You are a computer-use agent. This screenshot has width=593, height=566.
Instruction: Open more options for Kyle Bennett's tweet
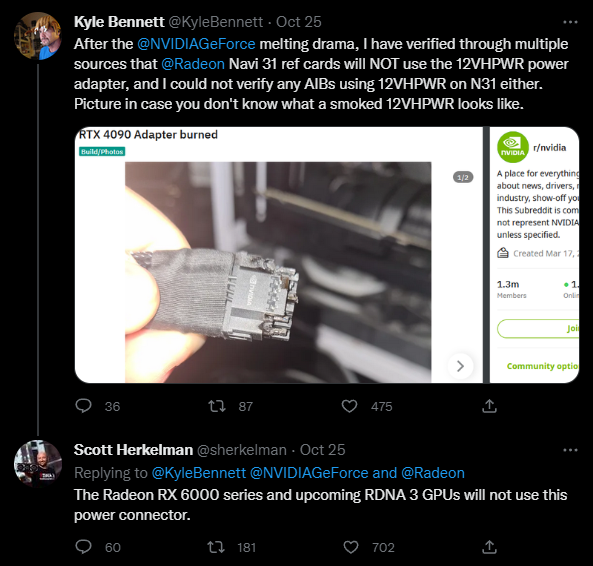pos(570,22)
